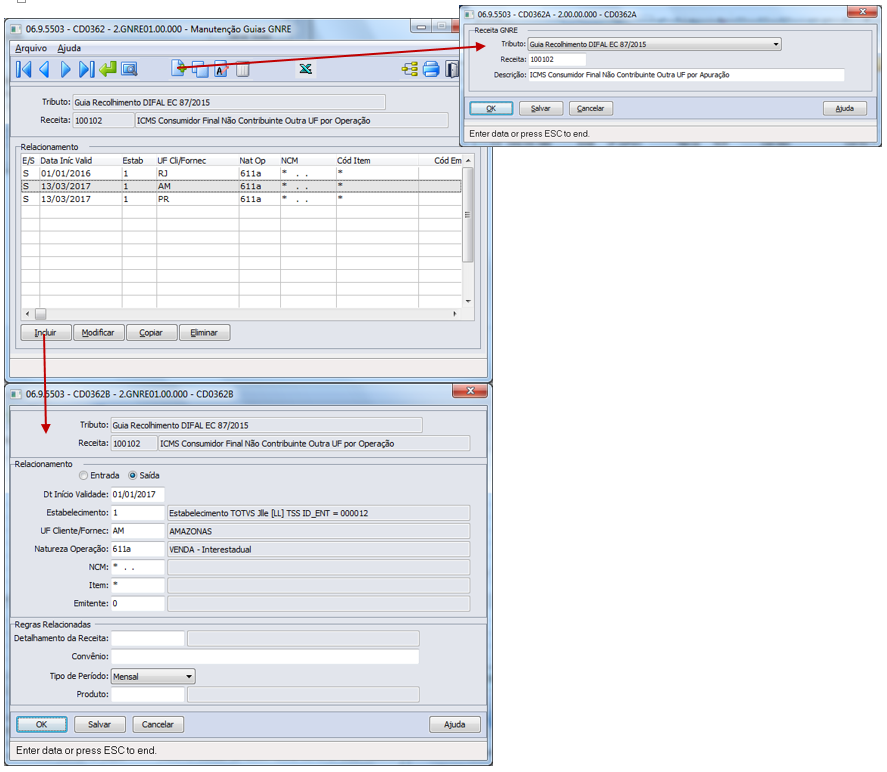Click the Convênio input field
Image resolution: width=887 pixels, height=772 pixels.
coord(265,657)
